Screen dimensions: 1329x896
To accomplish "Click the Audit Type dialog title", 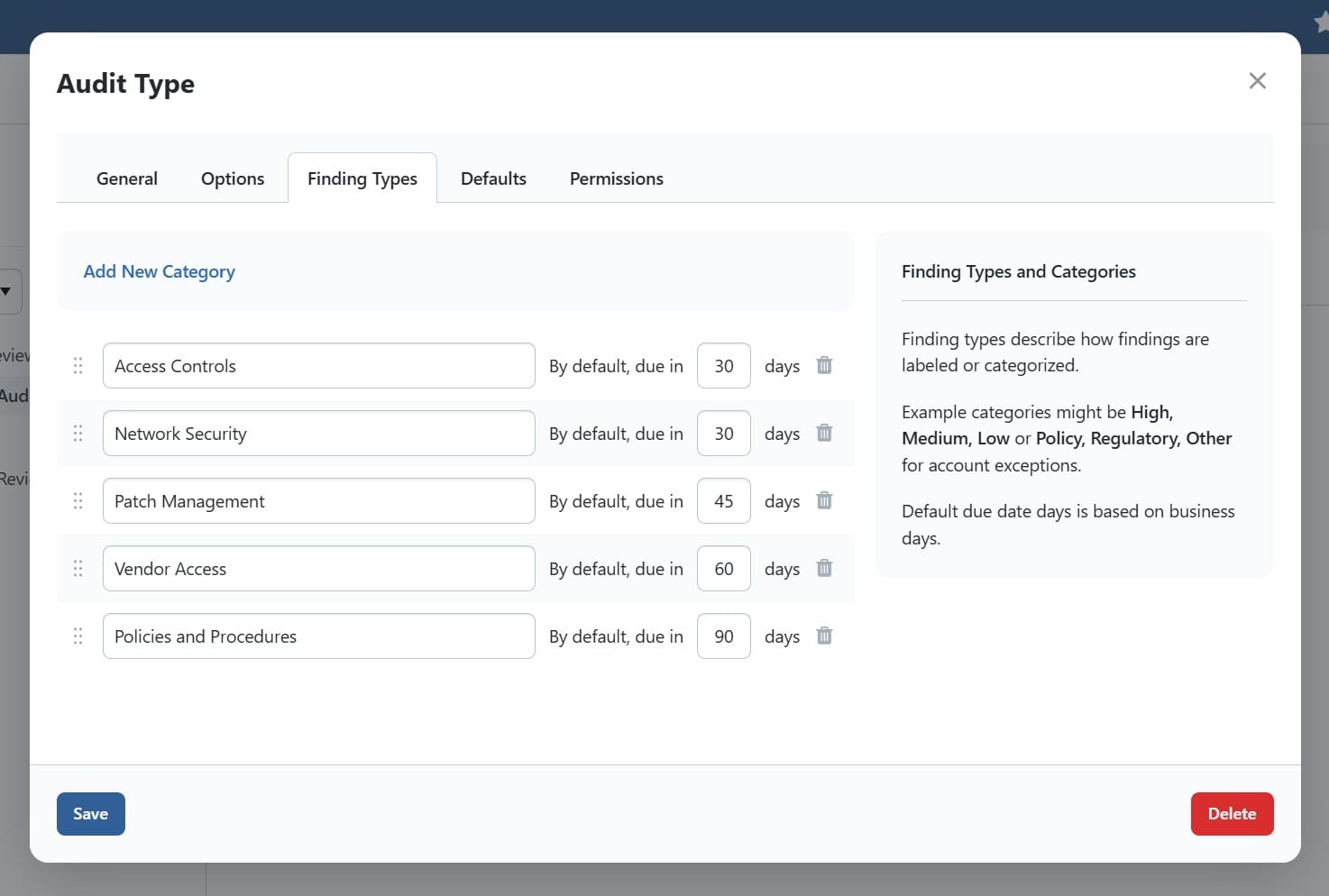I will 126,84.
